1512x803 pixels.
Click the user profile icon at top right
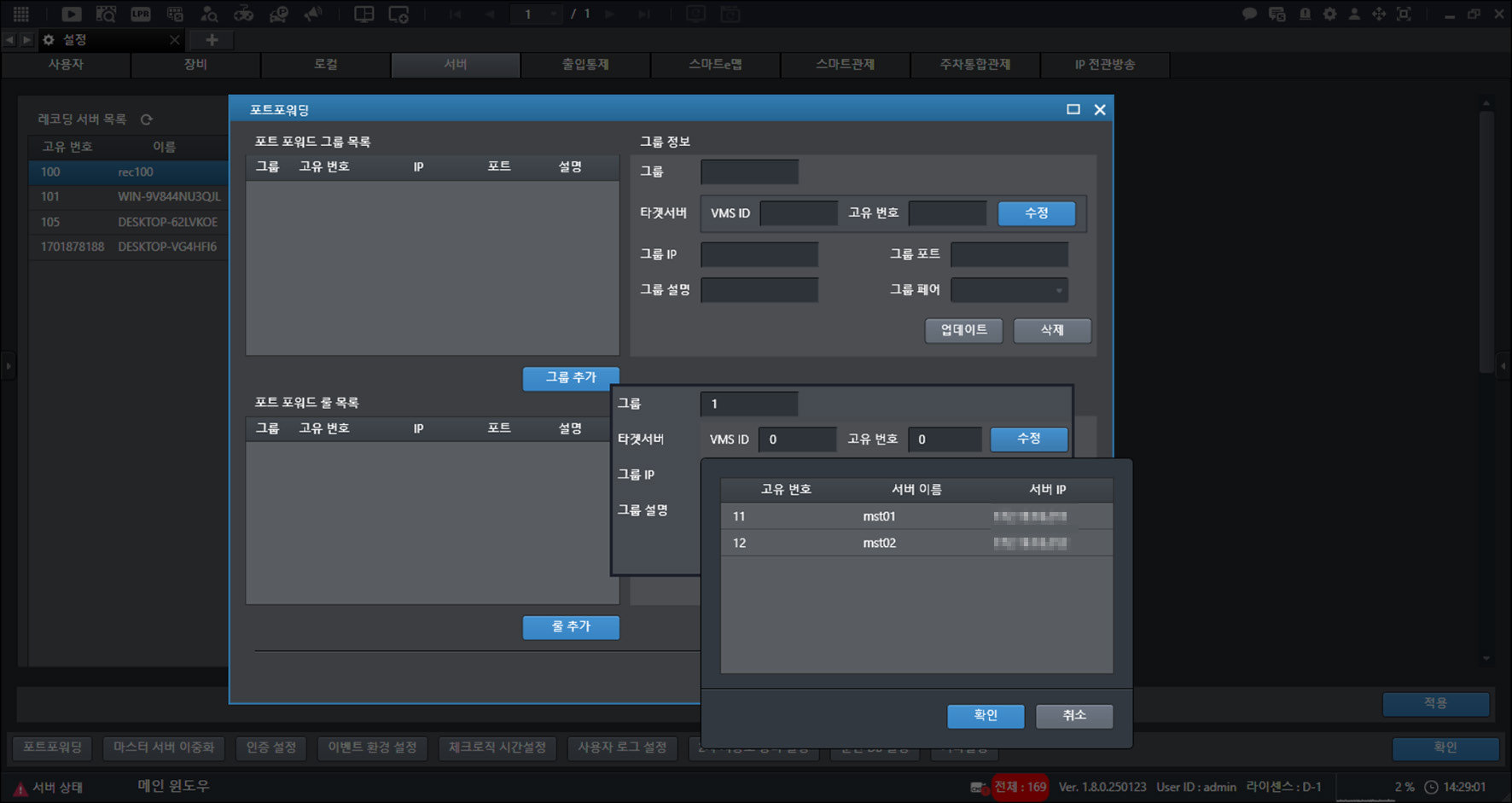(x=1354, y=14)
